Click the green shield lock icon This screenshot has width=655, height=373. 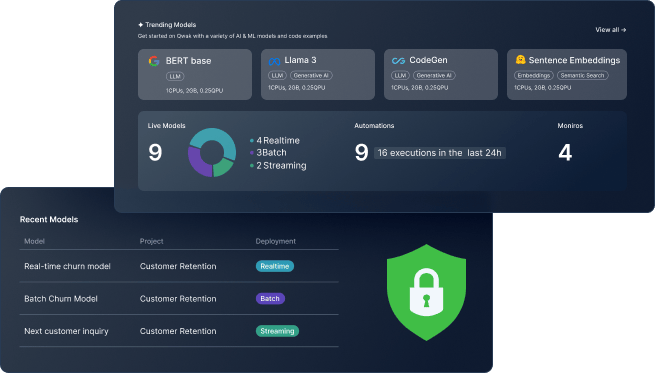(426, 292)
